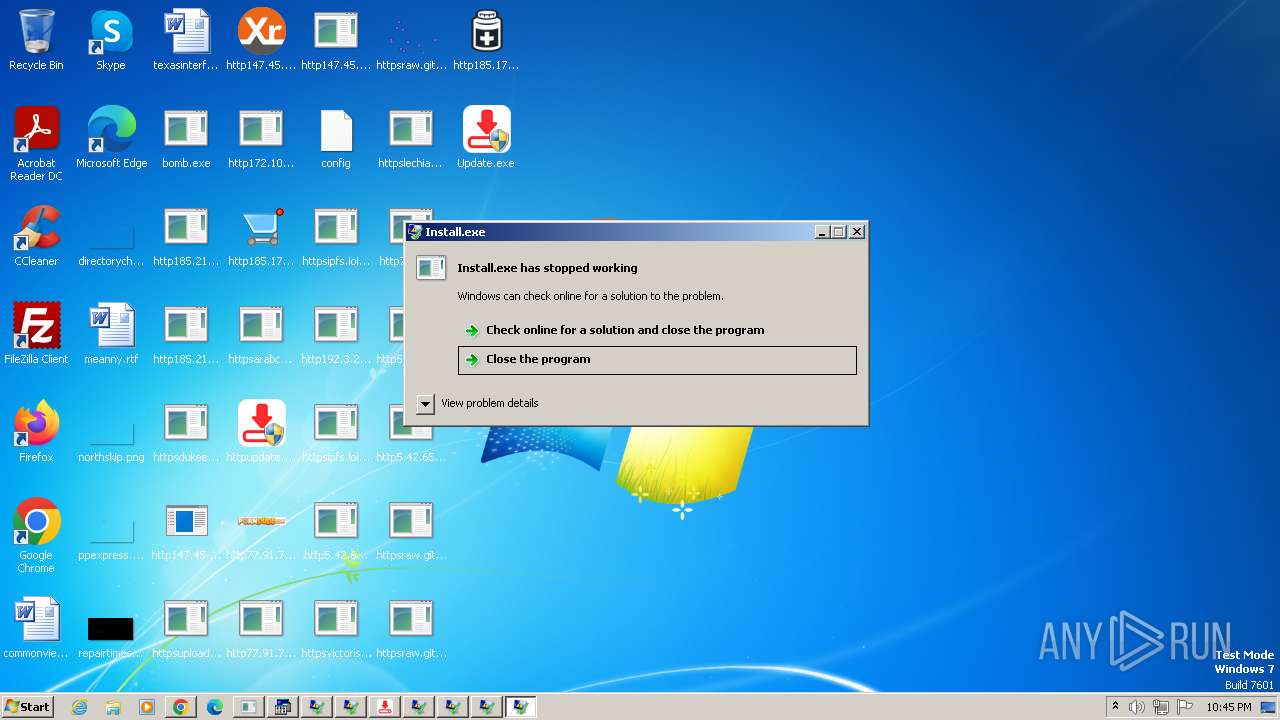Open the network tray icon
Image resolution: width=1280 pixels, height=720 pixels.
point(1161,707)
